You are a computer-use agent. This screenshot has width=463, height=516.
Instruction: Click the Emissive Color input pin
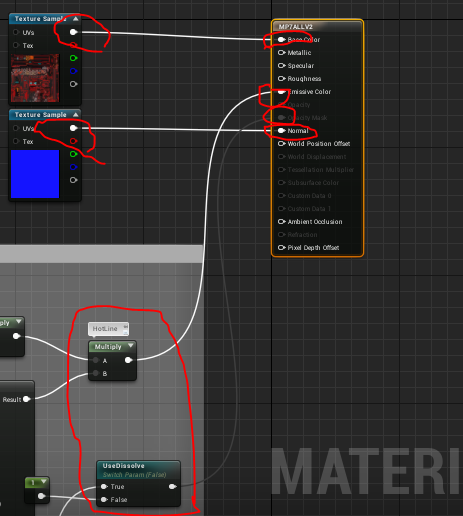pyautogui.click(x=282, y=92)
